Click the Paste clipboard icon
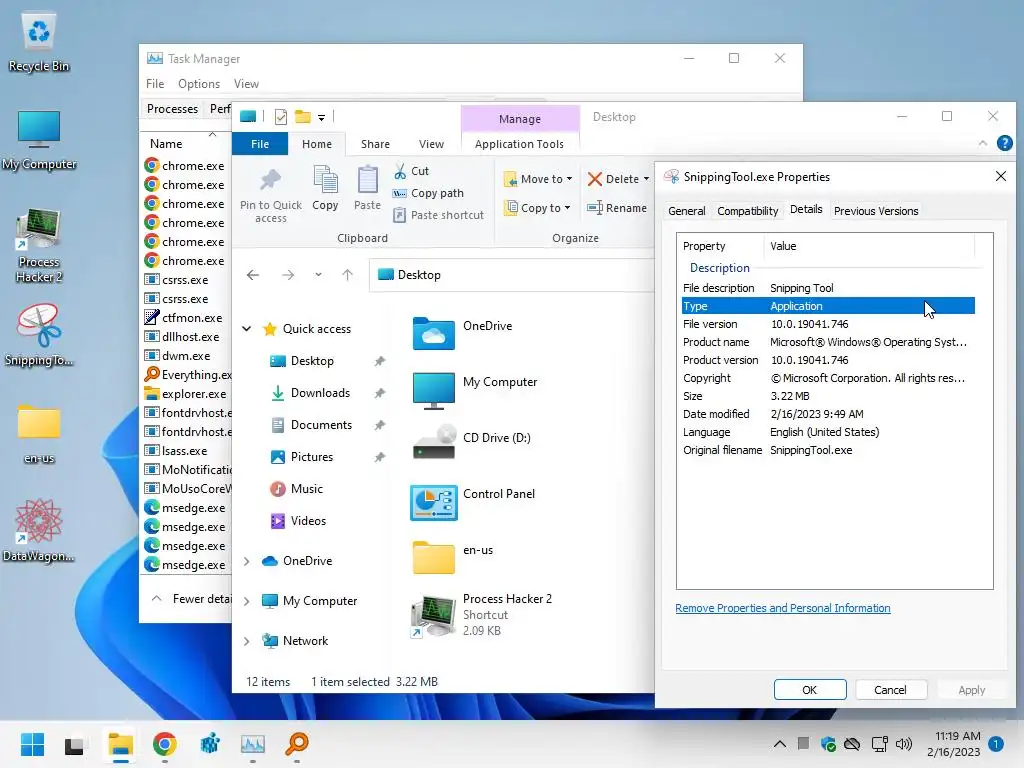 coord(367,180)
